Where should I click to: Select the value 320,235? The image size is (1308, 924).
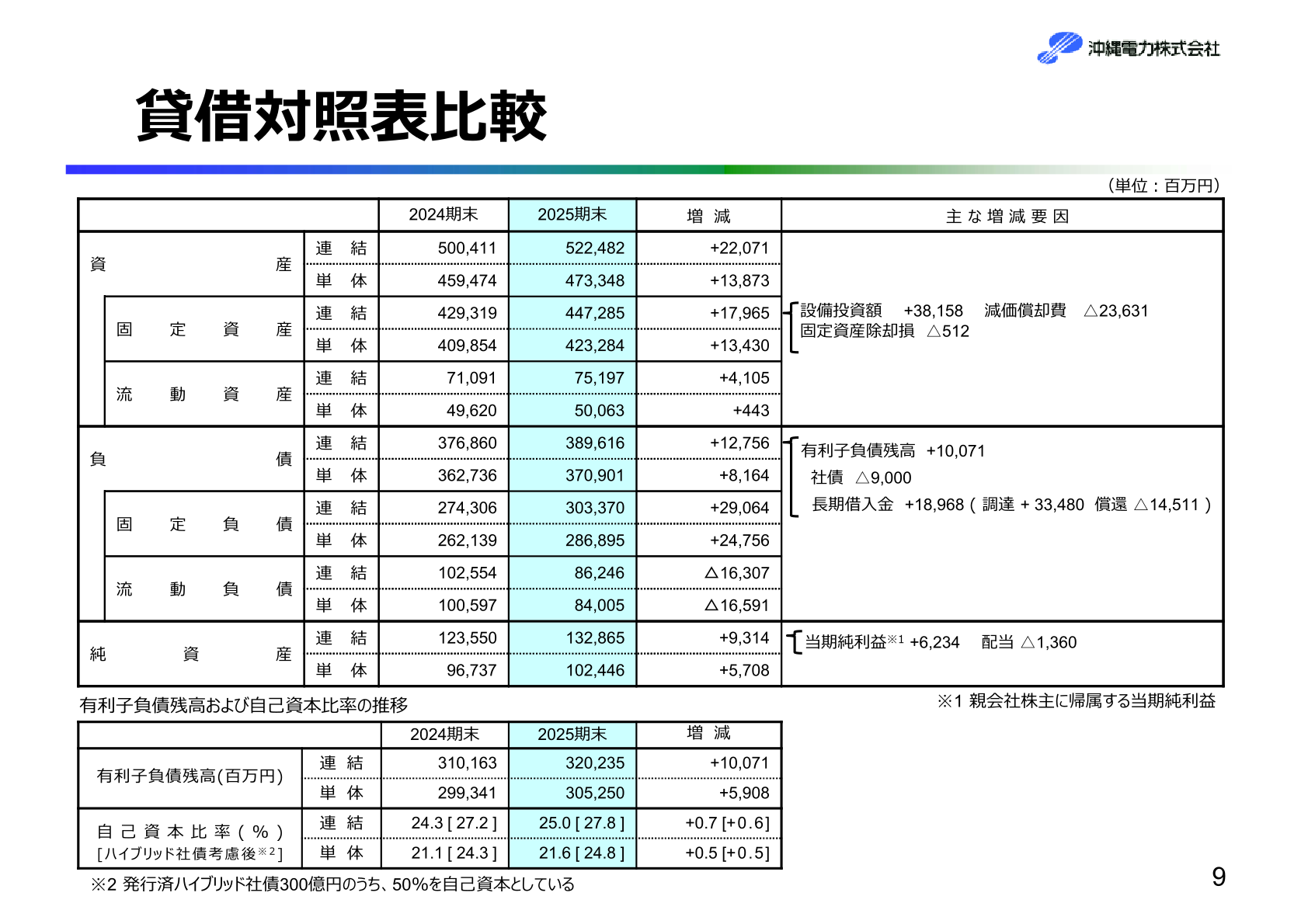tap(595, 763)
